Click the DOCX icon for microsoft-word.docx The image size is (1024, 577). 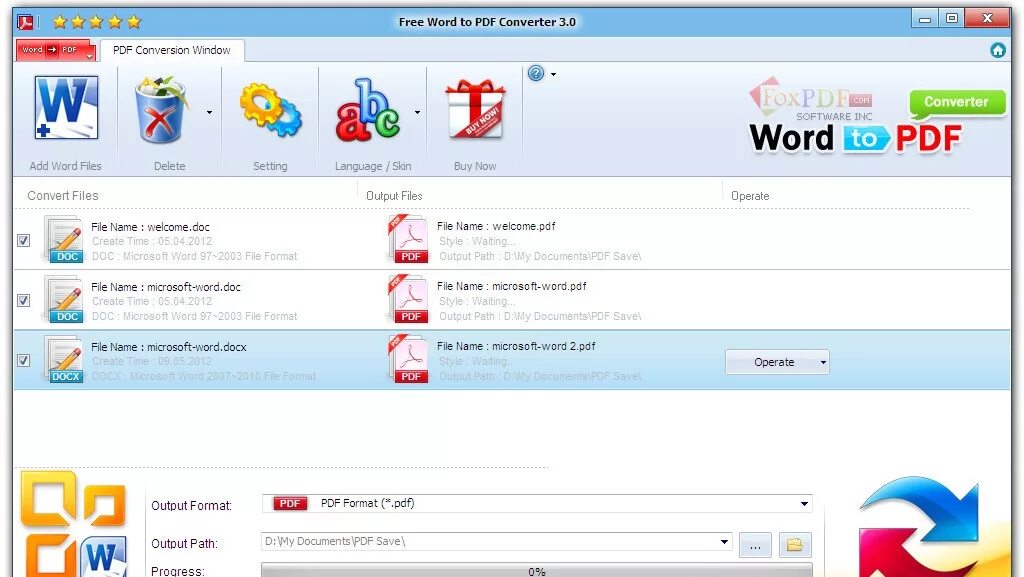64,360
